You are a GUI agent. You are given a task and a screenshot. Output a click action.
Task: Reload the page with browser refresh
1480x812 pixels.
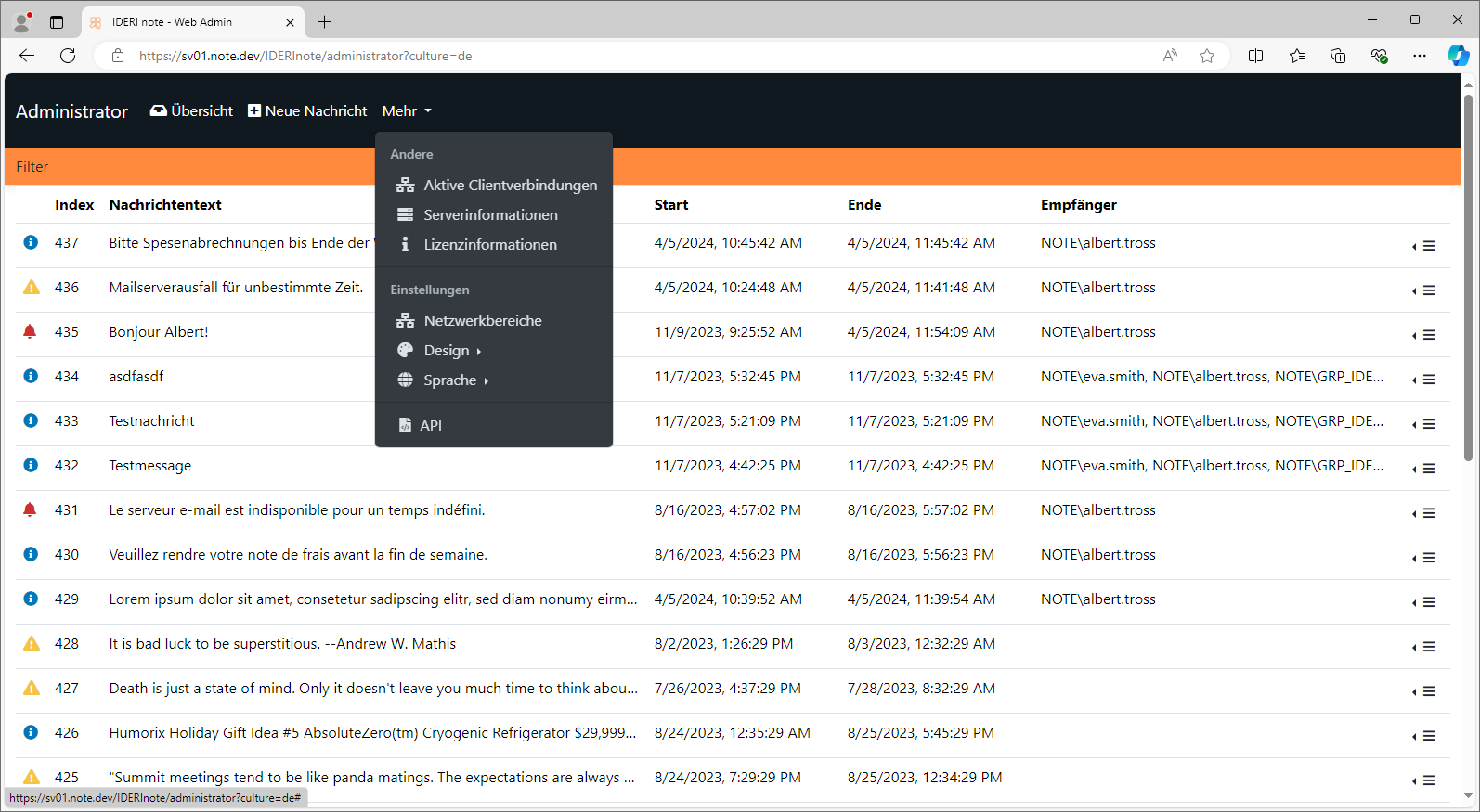pos(68,56)
